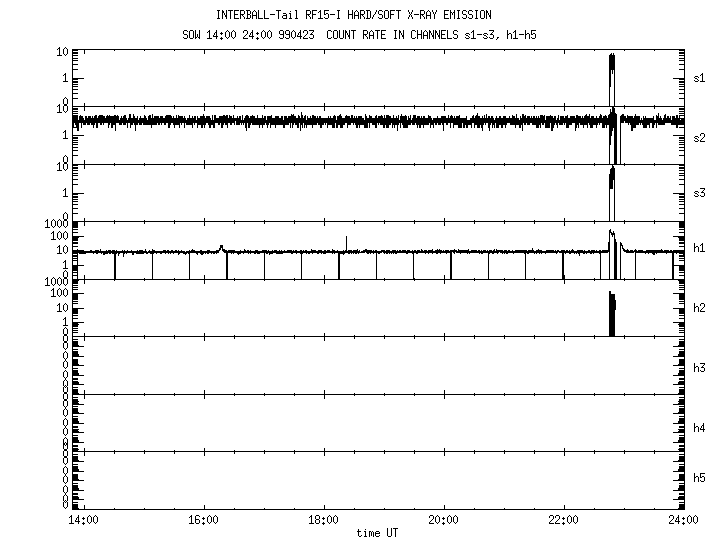Click the 20:00 time axis label
720x550 pixels.
point(443,520)
